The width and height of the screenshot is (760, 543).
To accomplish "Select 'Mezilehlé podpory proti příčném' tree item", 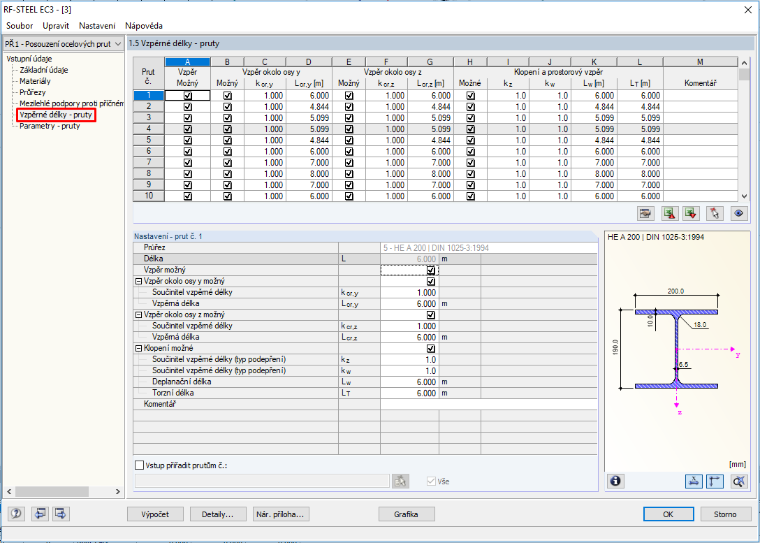I will (x=71, y=103).
